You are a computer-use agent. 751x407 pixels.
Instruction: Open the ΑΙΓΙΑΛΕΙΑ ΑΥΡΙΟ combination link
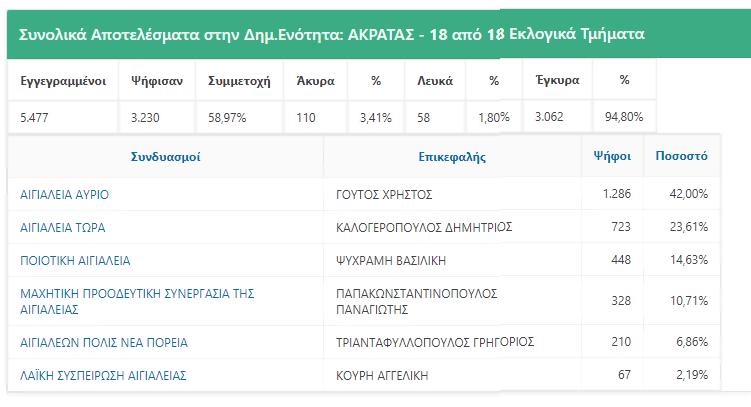pyautogui.click(x=64, y=194)
